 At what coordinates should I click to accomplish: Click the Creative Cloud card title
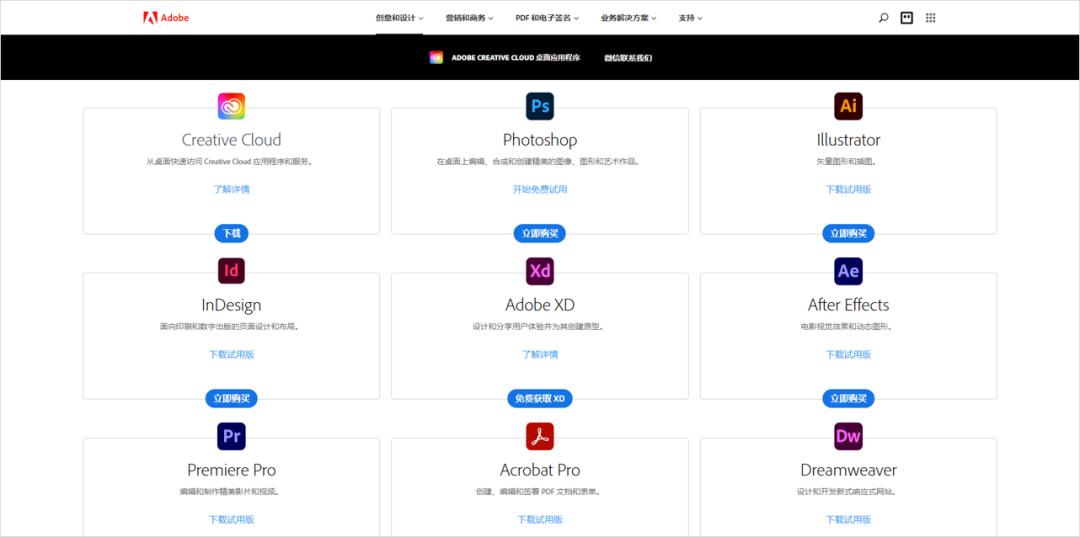231,140
